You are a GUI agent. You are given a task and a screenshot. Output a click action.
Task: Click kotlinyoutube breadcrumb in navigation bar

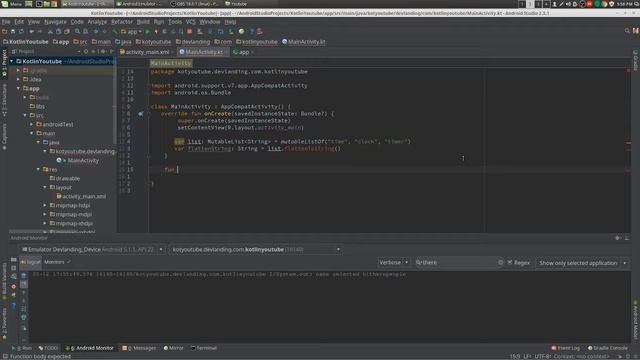pyautogui.click(x=257, y=42)
